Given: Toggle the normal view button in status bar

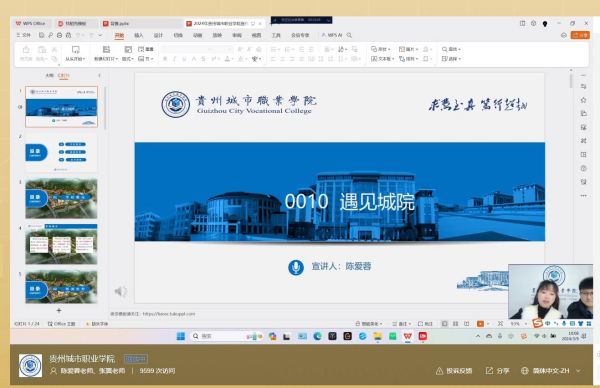Looking at the screenshot, I should [x=444, y=324].
